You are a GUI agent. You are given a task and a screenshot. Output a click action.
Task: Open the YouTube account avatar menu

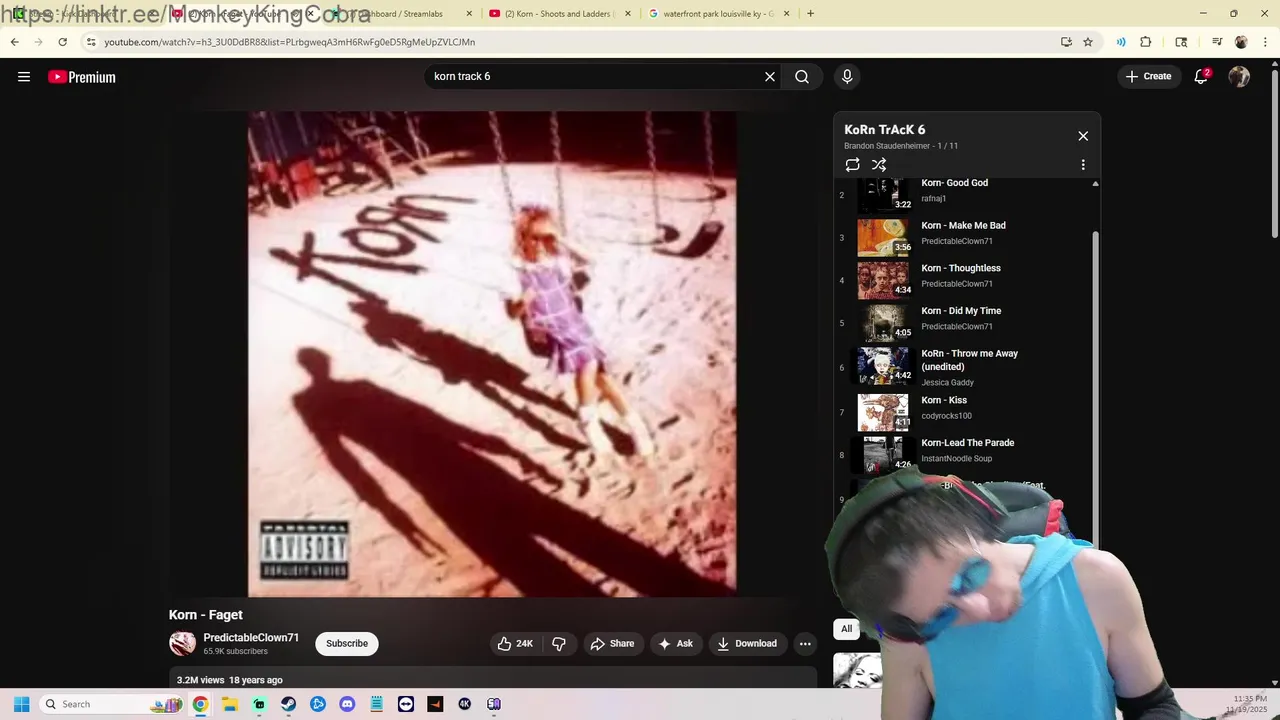(x=1239, y=76)
